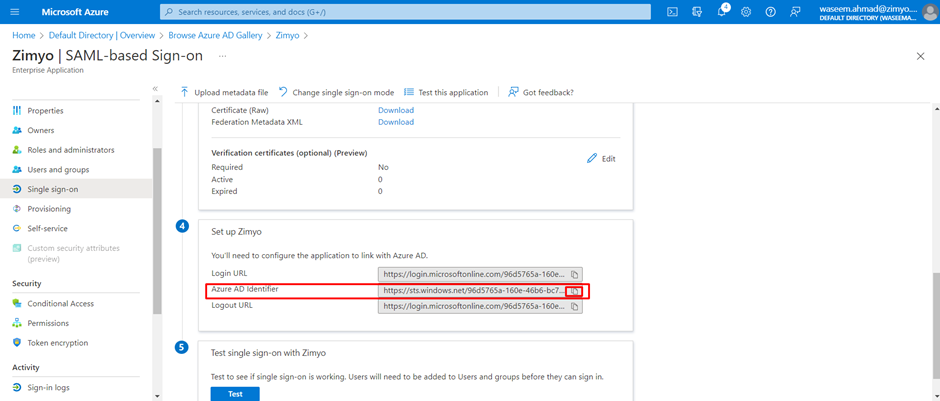Click Got feedback? in toolbar

tap(541, 92)
